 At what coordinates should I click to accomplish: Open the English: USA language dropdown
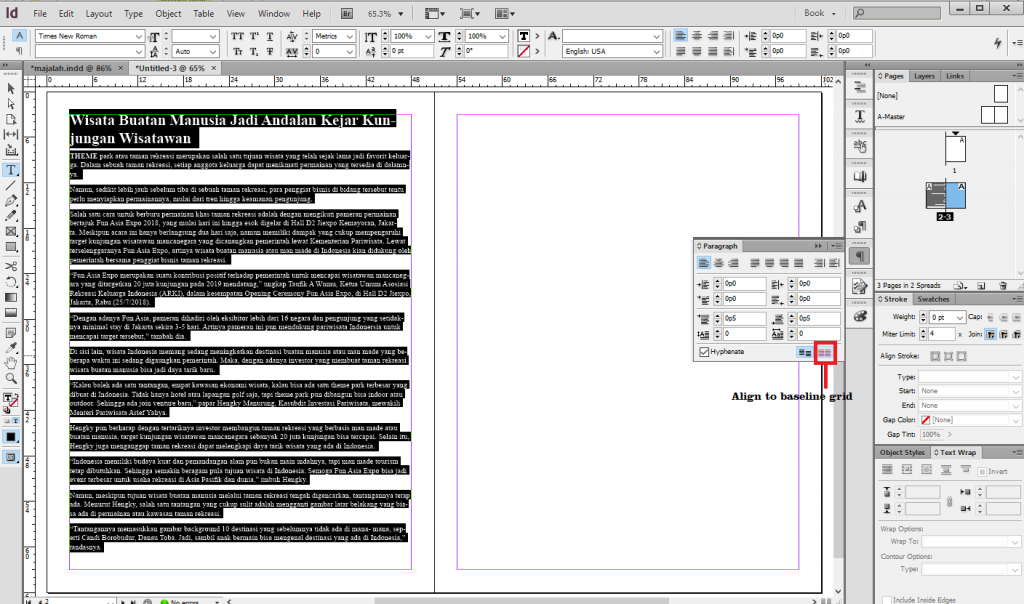(x=656, y=51)
